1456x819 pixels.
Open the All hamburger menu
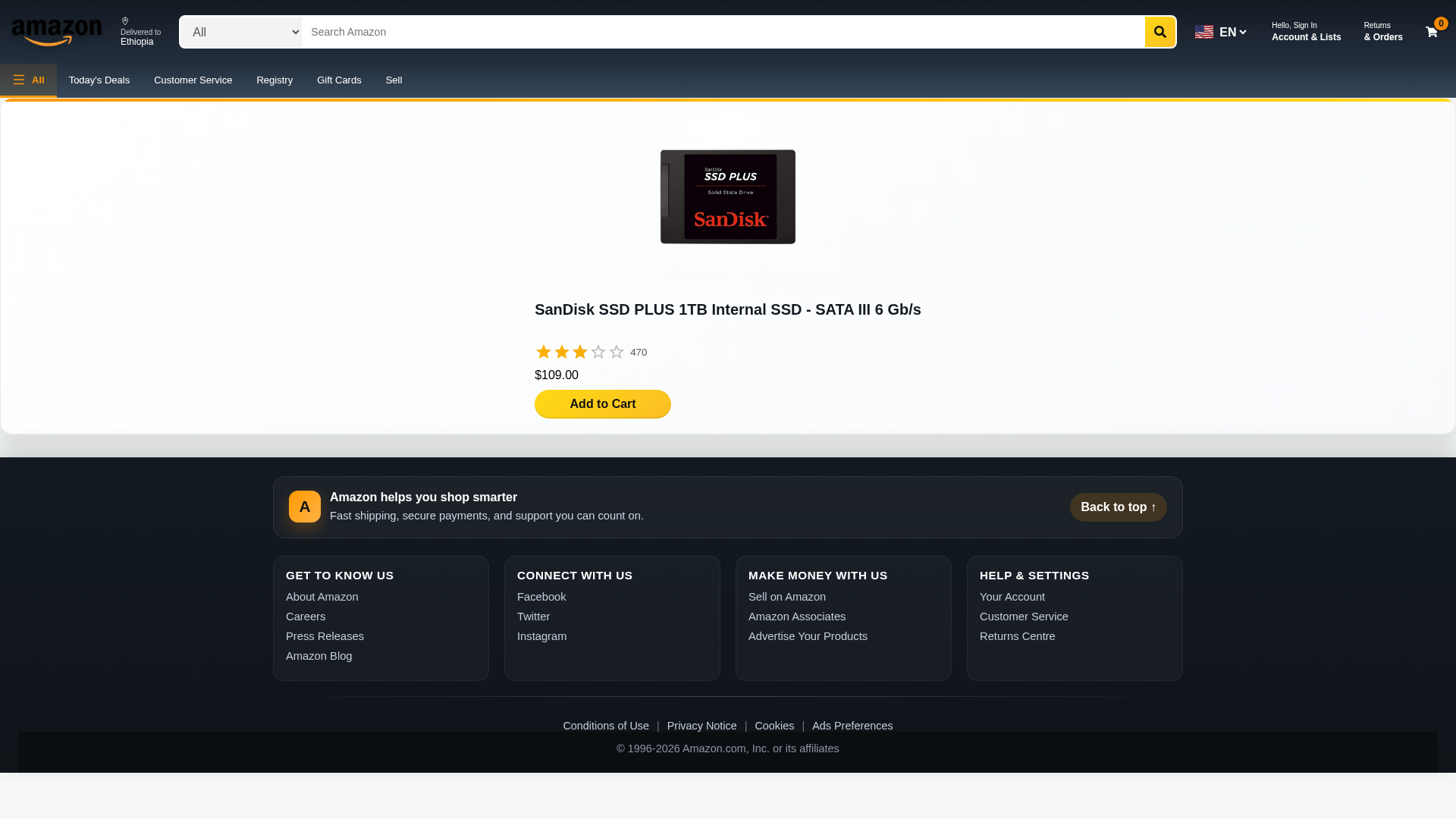[28, 80]
